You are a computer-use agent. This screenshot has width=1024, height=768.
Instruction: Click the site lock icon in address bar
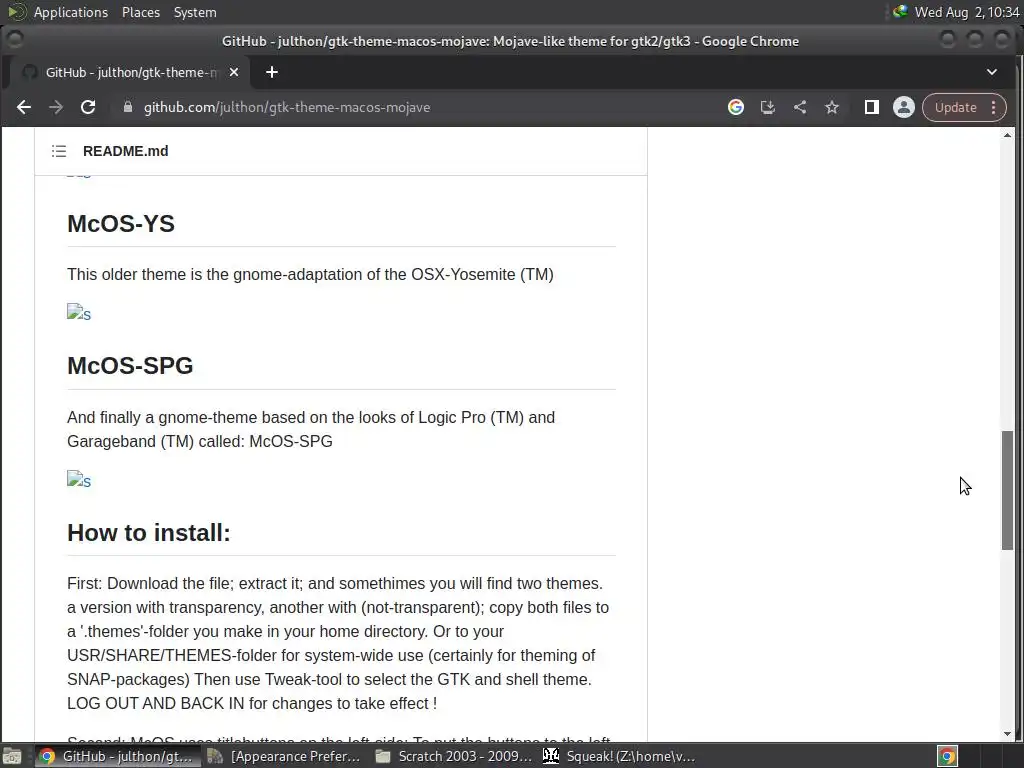tap(128, 107)
